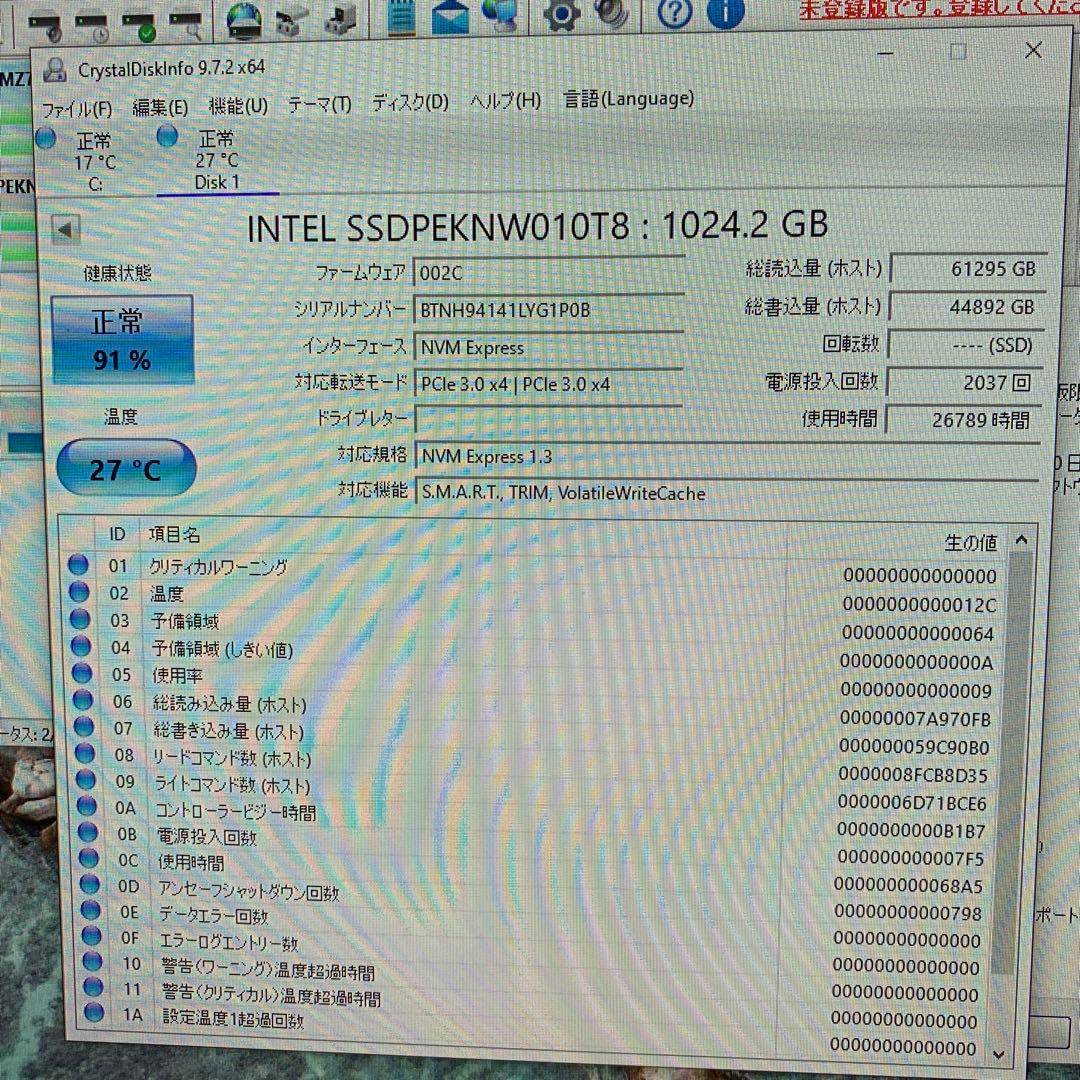
Task: Click the 27 °C temperature button
Action: point(126,468)
